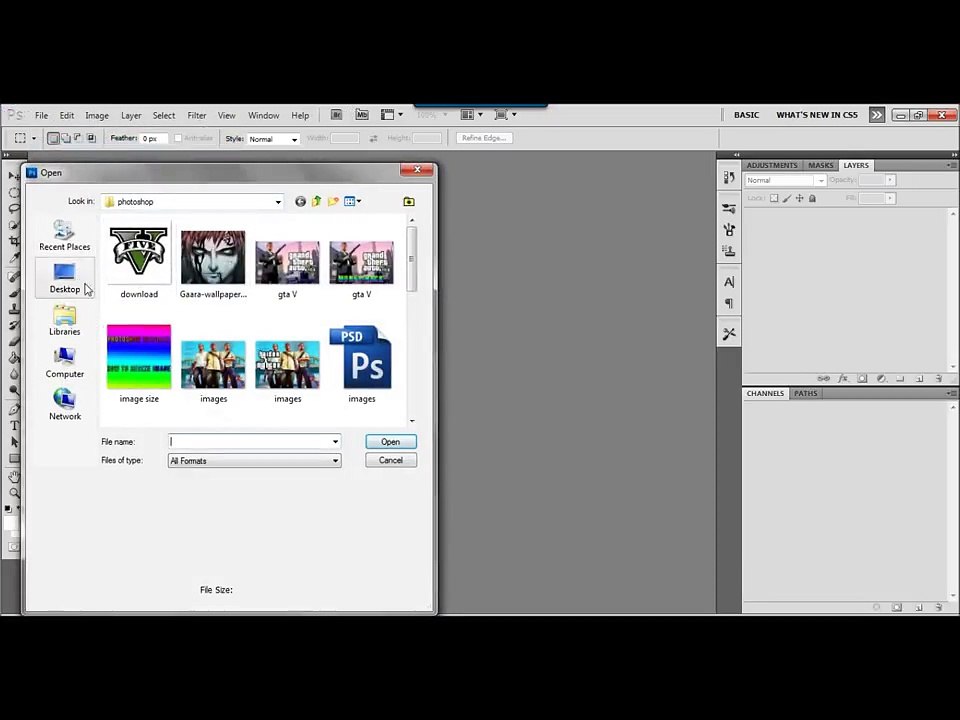Launch Bridge with the Br icon
Image resolution: width=960 pixels, height=720 pixels.
pos(336,114)
